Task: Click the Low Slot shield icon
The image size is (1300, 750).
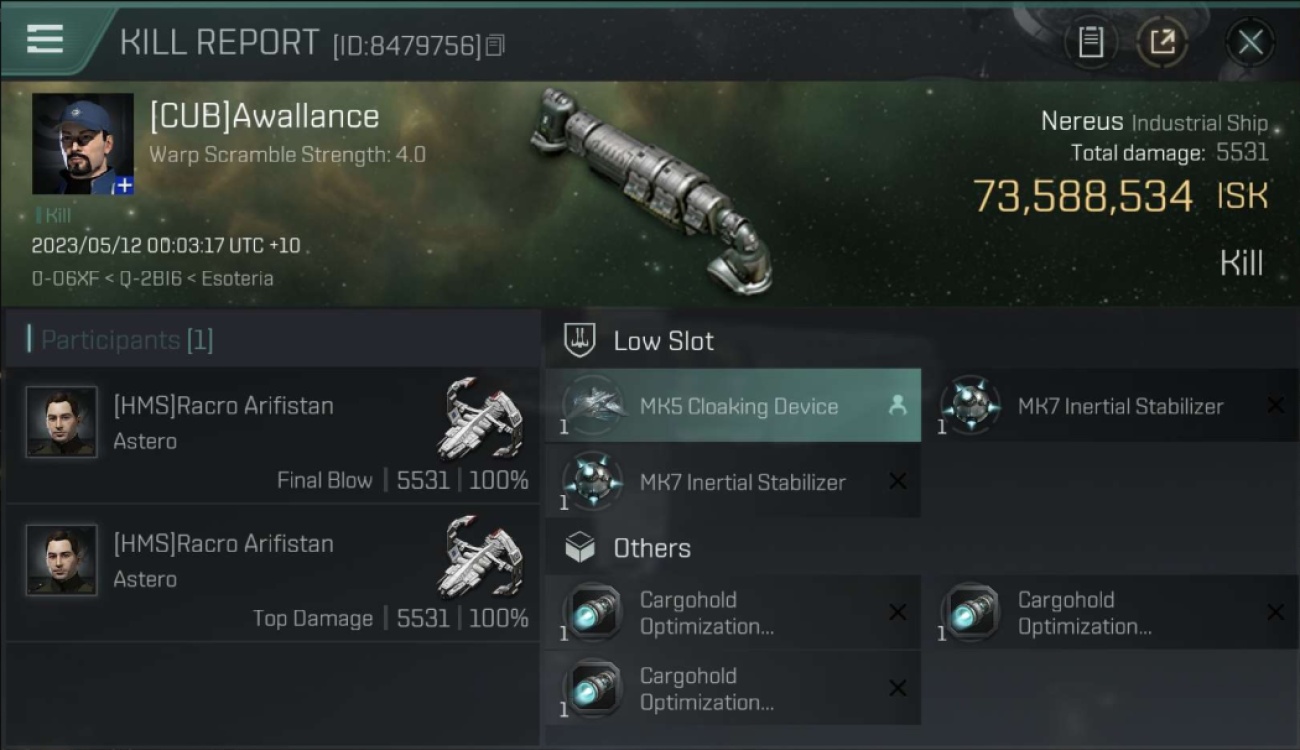Action: pos(580,341)
